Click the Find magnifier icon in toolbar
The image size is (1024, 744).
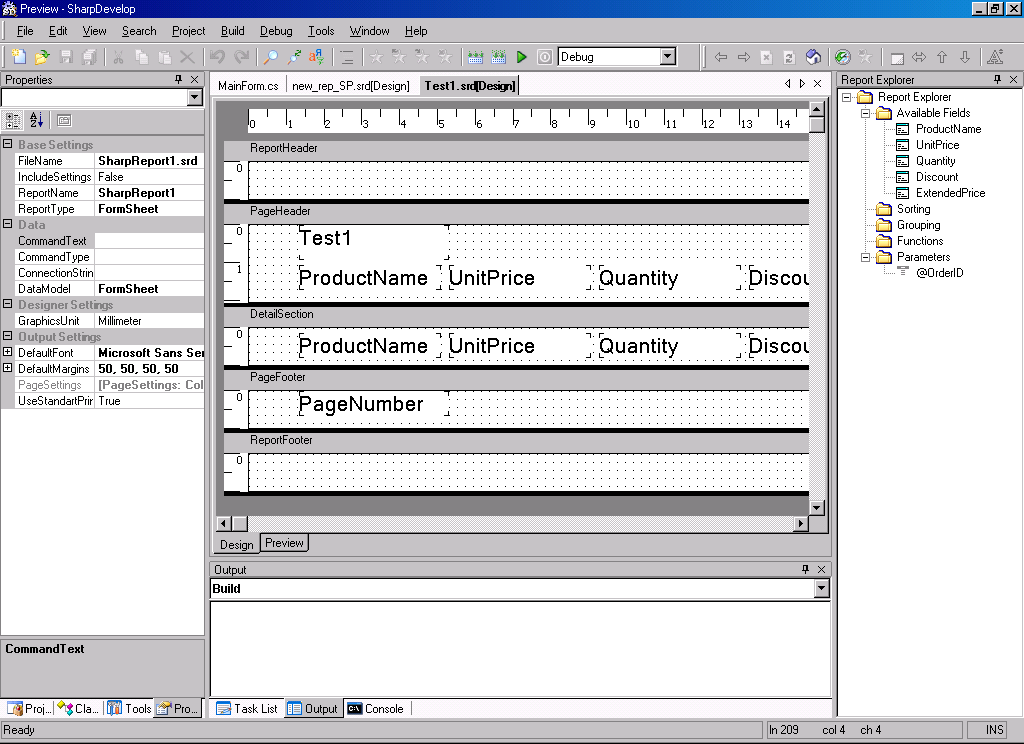coord(271,57)
